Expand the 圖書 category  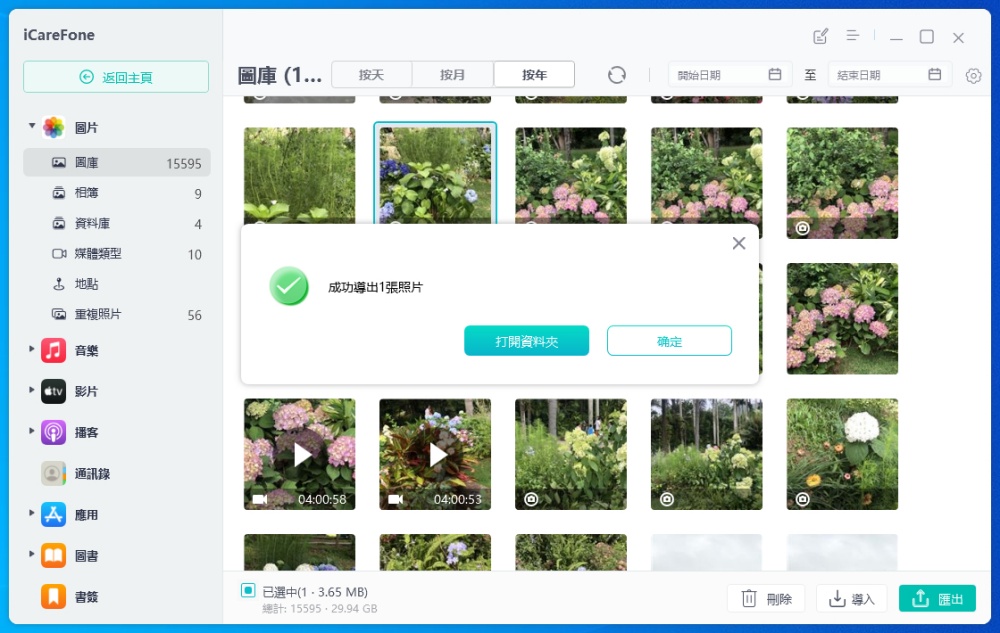point(31,554)
